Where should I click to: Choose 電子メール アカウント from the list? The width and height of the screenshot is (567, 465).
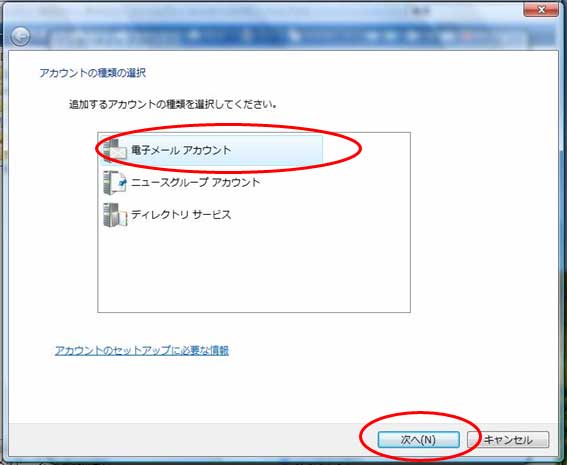[x=181, y=150]
